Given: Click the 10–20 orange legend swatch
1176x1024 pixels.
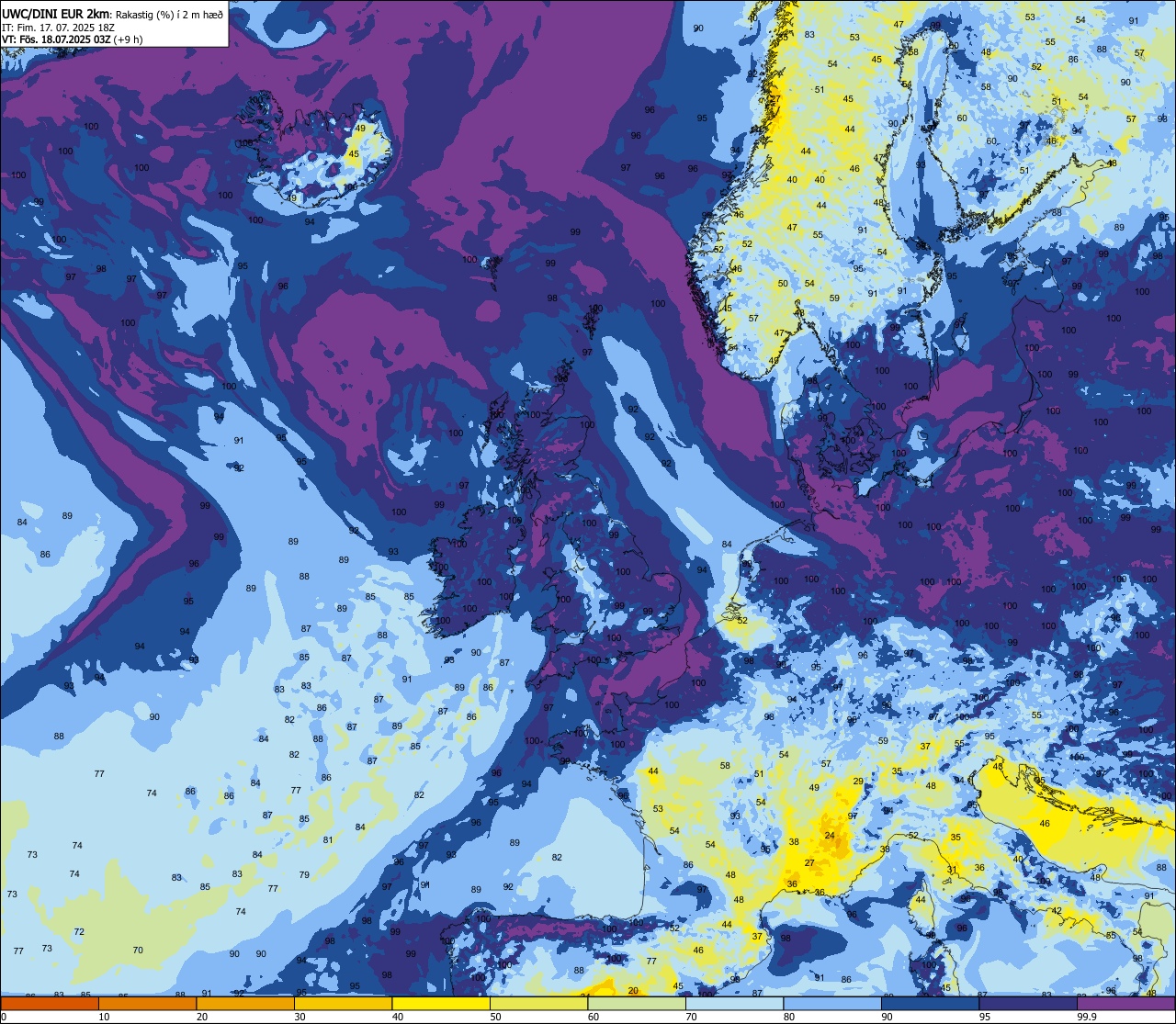Looking at the screenshot, I should [147, 1003].
